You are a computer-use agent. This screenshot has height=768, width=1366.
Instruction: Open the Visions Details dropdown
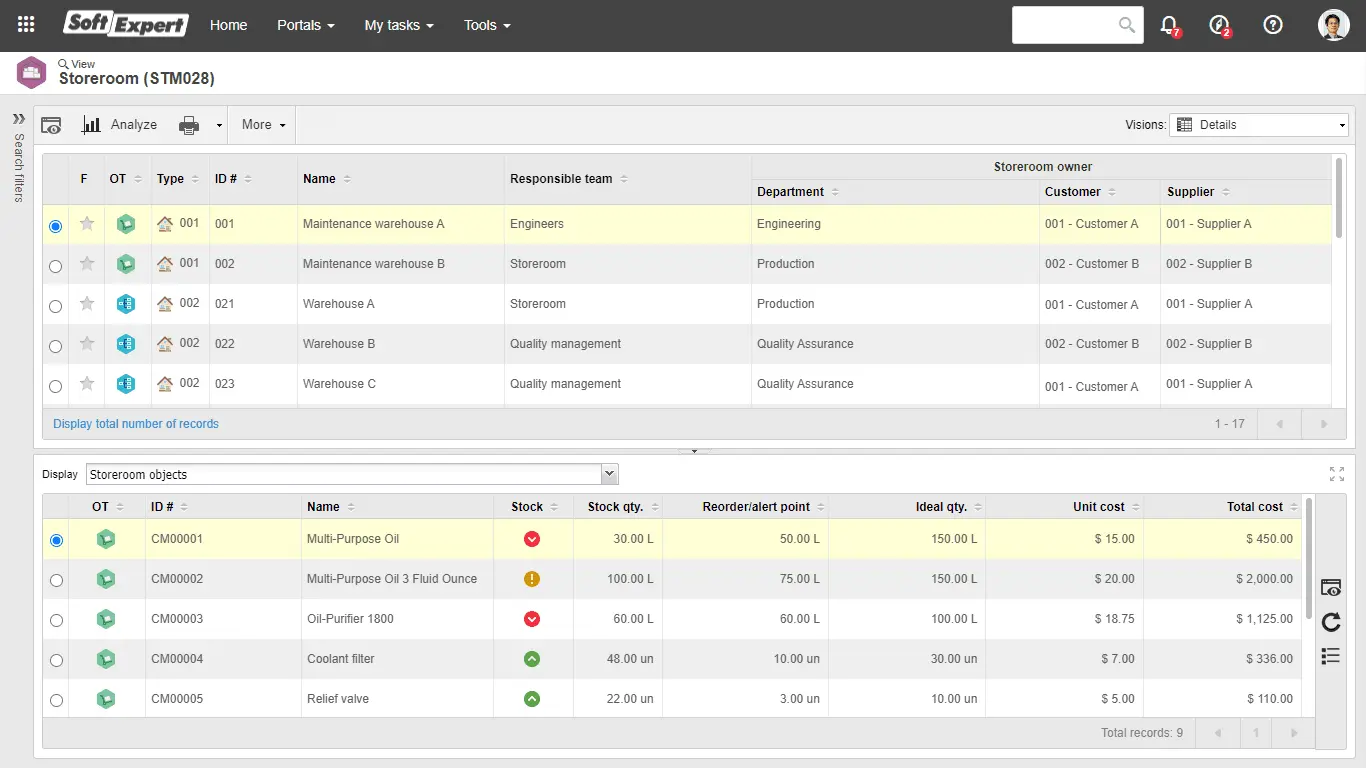pyautogui.click(x=1258, y=125)
